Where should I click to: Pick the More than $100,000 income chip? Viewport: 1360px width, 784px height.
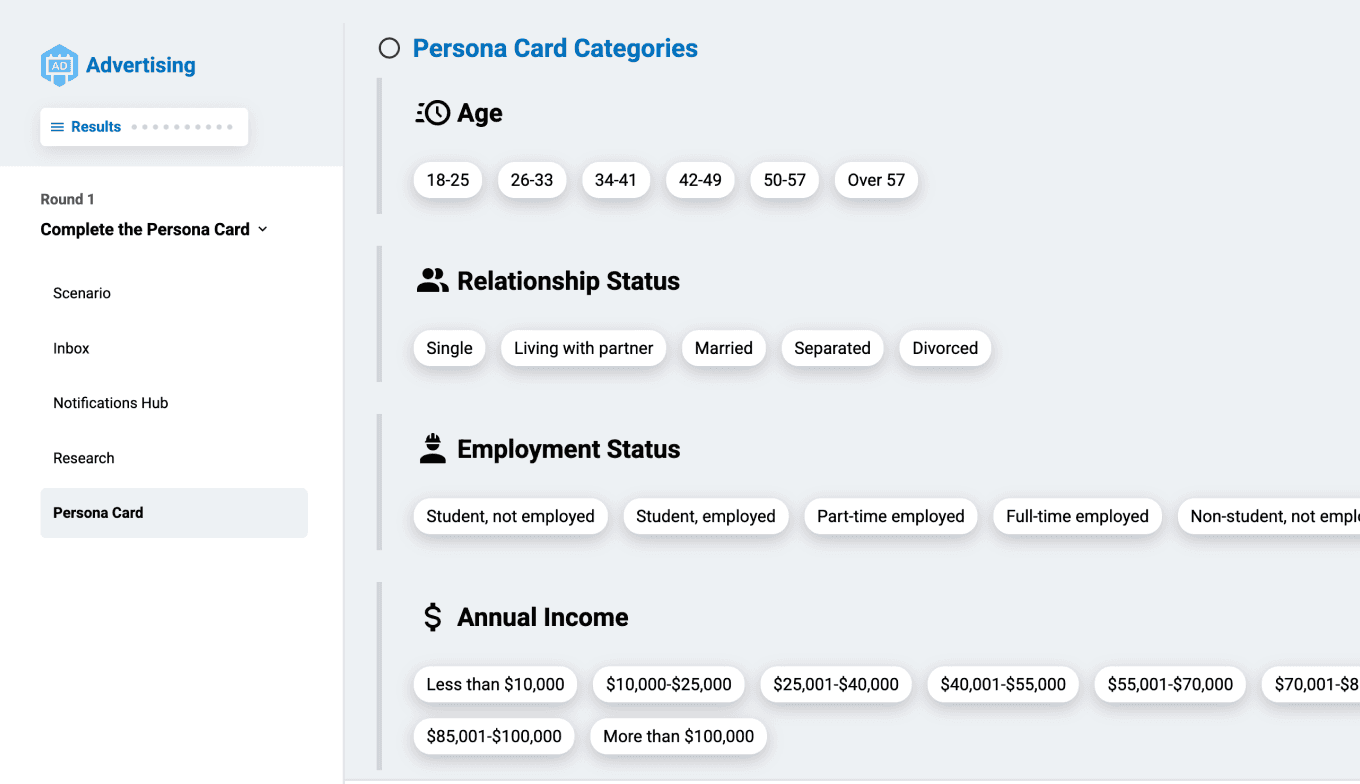679,736
